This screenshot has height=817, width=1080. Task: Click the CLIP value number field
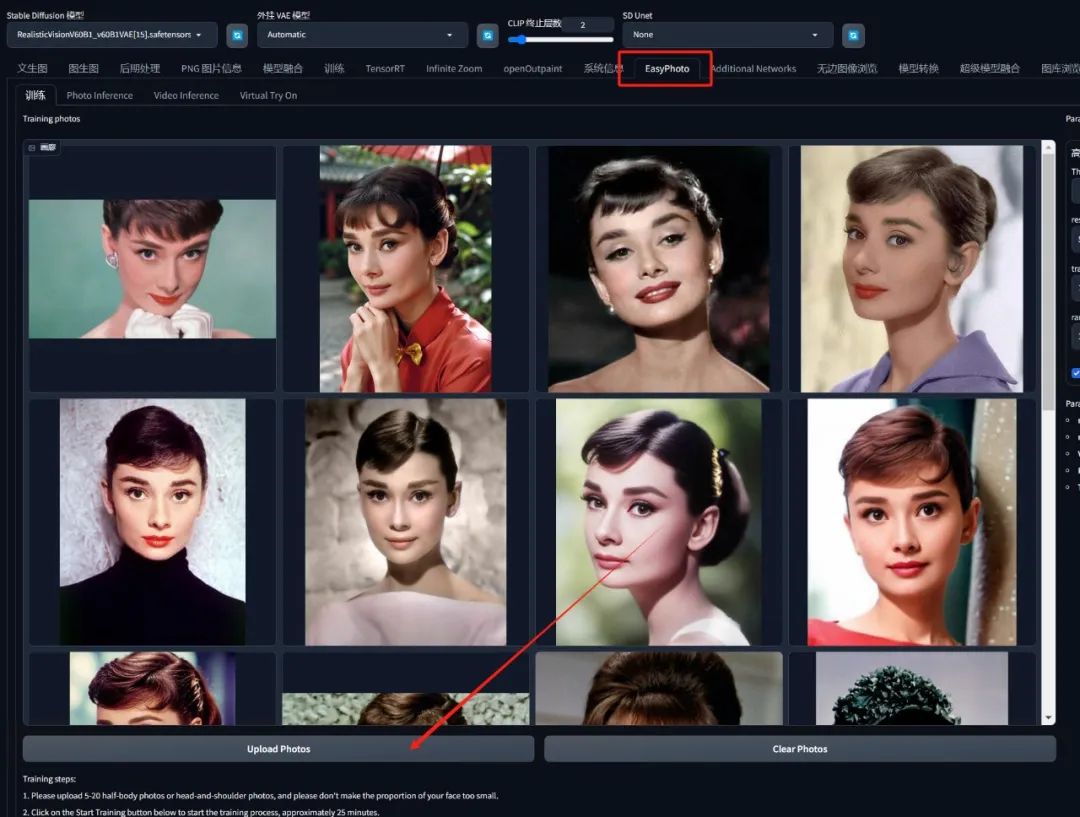pyautogui.click(x=587, y=25)
